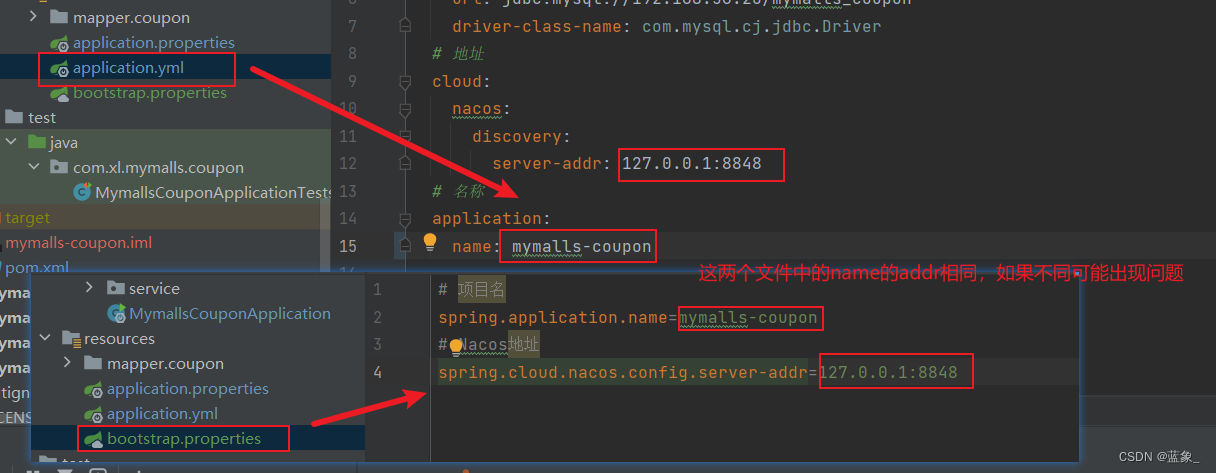The height and width of the screenshot is (473, 1216).
Task: Click mymalls-coupon value in the properties editor
Action: pos(748,318)
